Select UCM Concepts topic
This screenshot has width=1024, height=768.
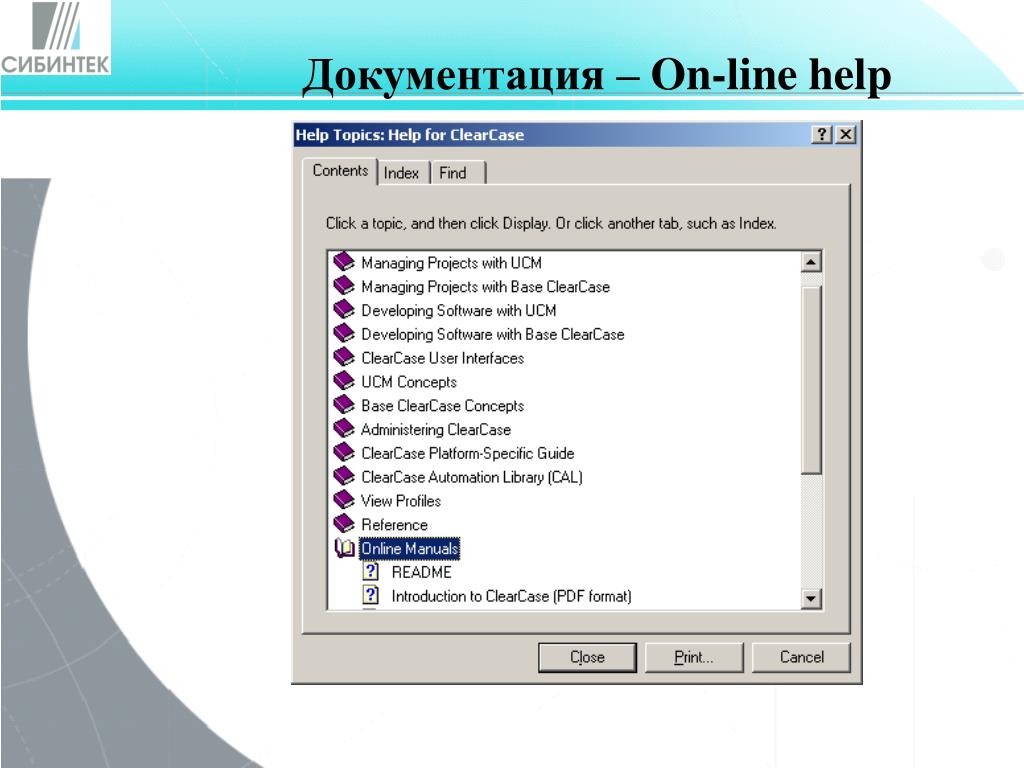[409, 382]
